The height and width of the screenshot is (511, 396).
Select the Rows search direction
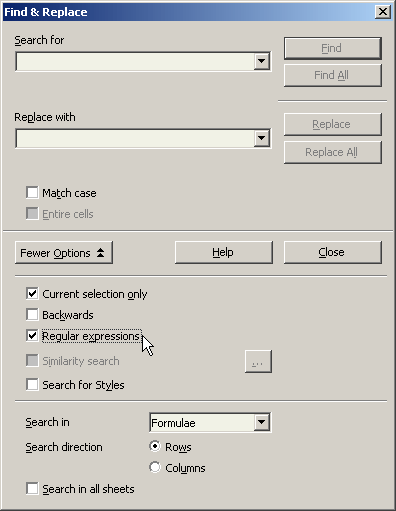(x=155, y=446)
